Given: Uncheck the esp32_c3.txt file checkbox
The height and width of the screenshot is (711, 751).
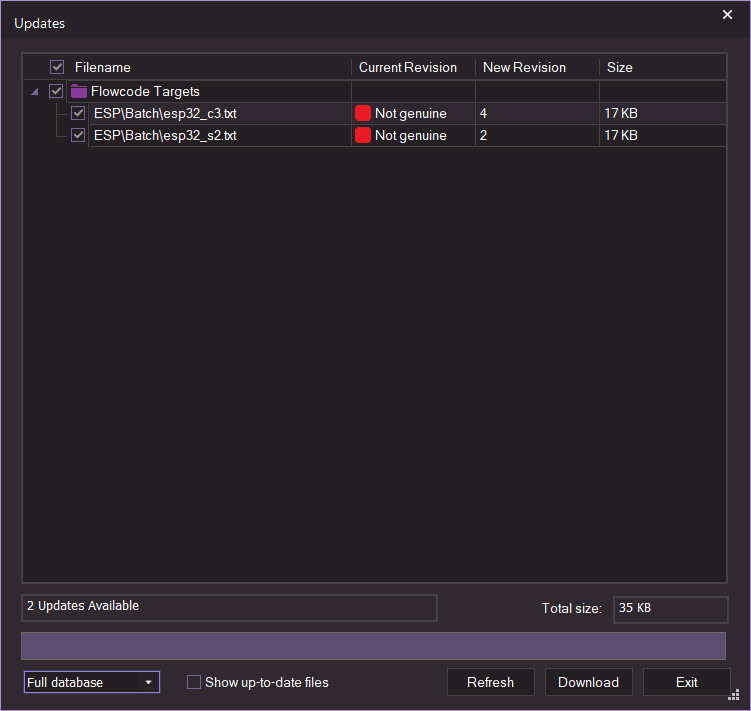Looking at the screenshot, I should coord(78,113).
